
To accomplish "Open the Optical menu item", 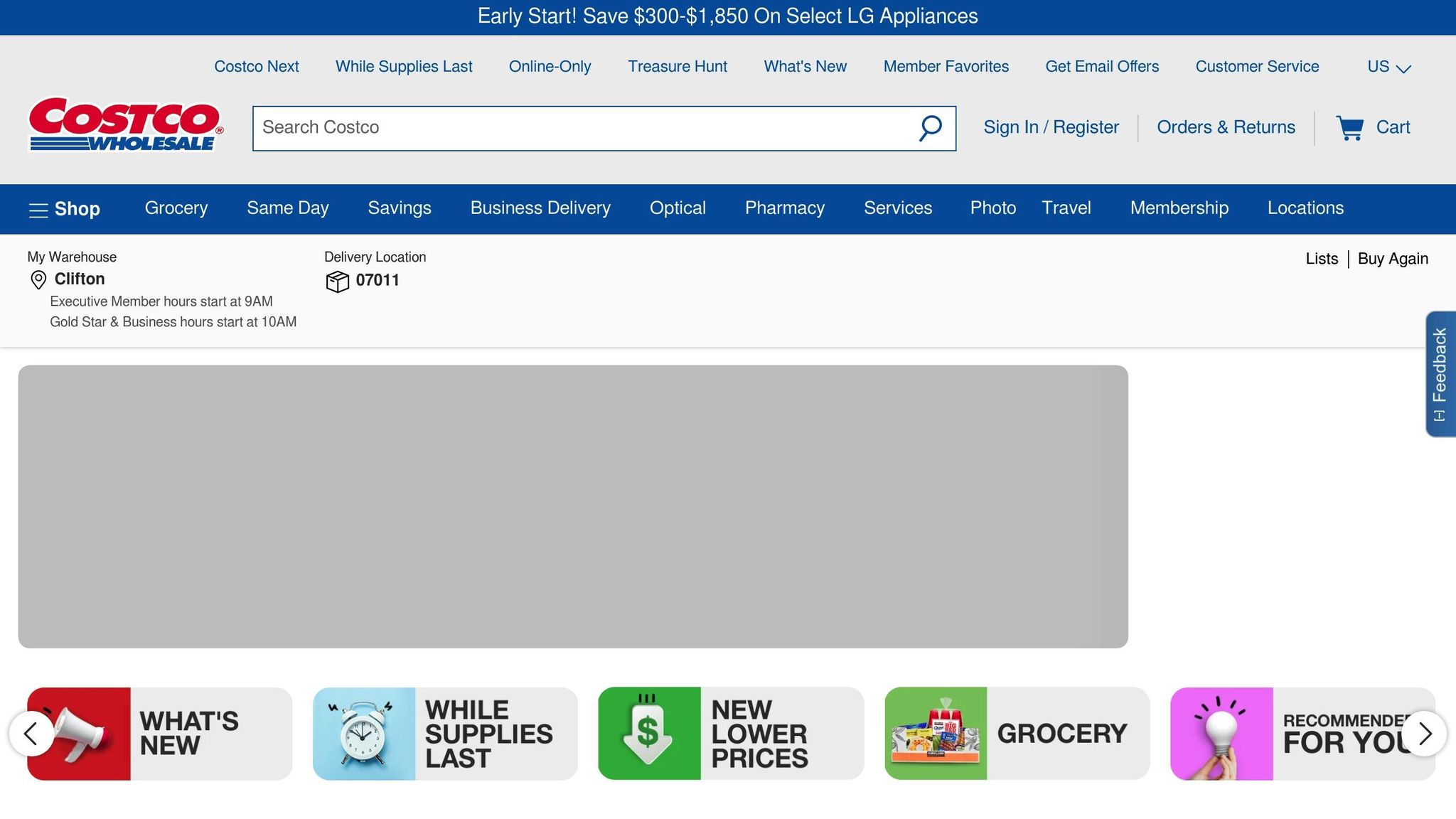I will (678, 208).
